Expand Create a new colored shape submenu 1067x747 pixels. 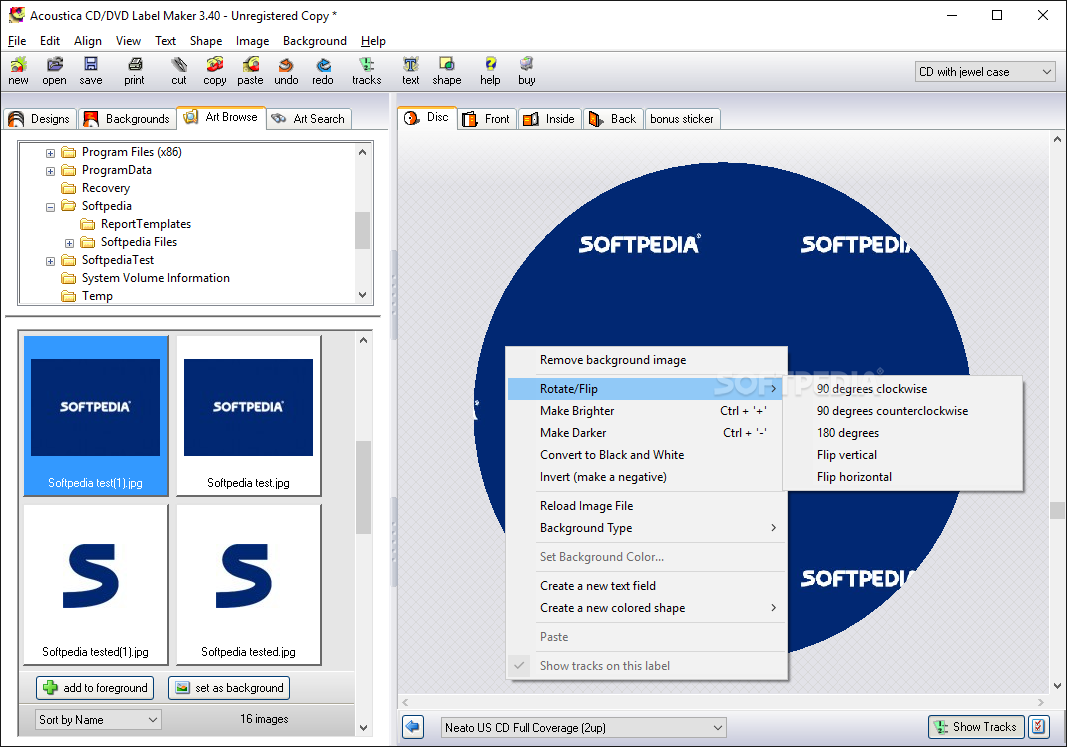point(647,608)
